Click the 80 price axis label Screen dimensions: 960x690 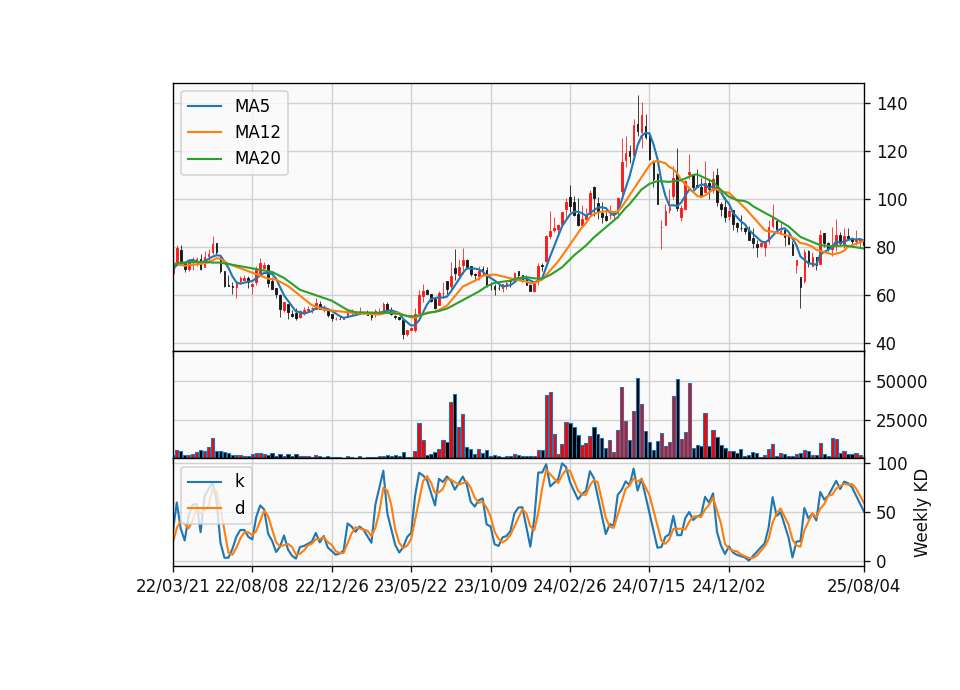click(x=887, y=248)
